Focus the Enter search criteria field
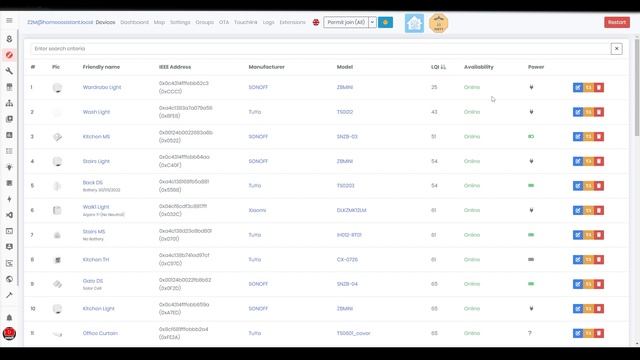The width and height of the screenshot is (640, 360). click(x=320, y=49)
